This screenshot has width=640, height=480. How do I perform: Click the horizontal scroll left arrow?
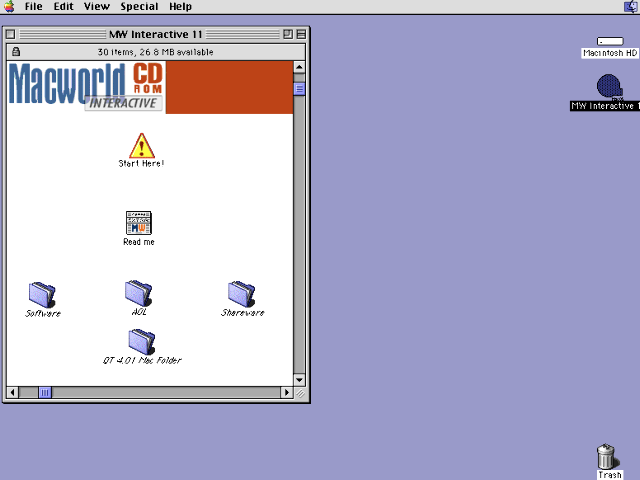(12, 393)
